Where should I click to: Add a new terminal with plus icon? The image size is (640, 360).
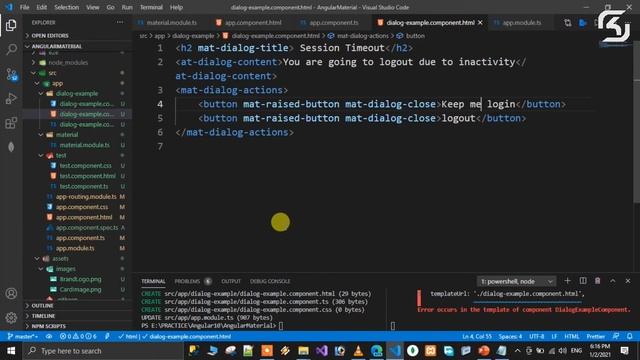click(x=567, y=281)
